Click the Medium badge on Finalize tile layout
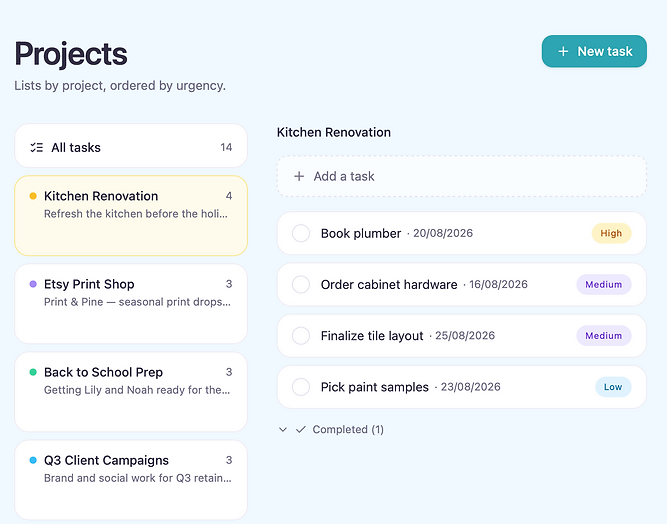The image size is (667, 524). click(x=604, y=336)
